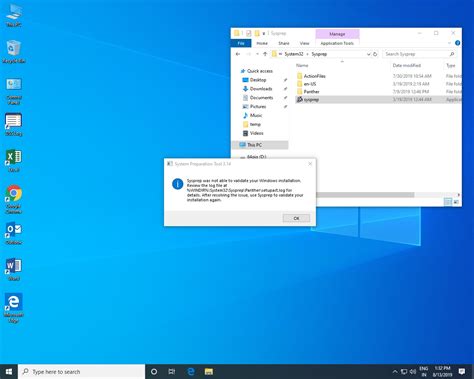Close the System Preparation Tool dialog
The image size is (474, 379).
(310, 164)
